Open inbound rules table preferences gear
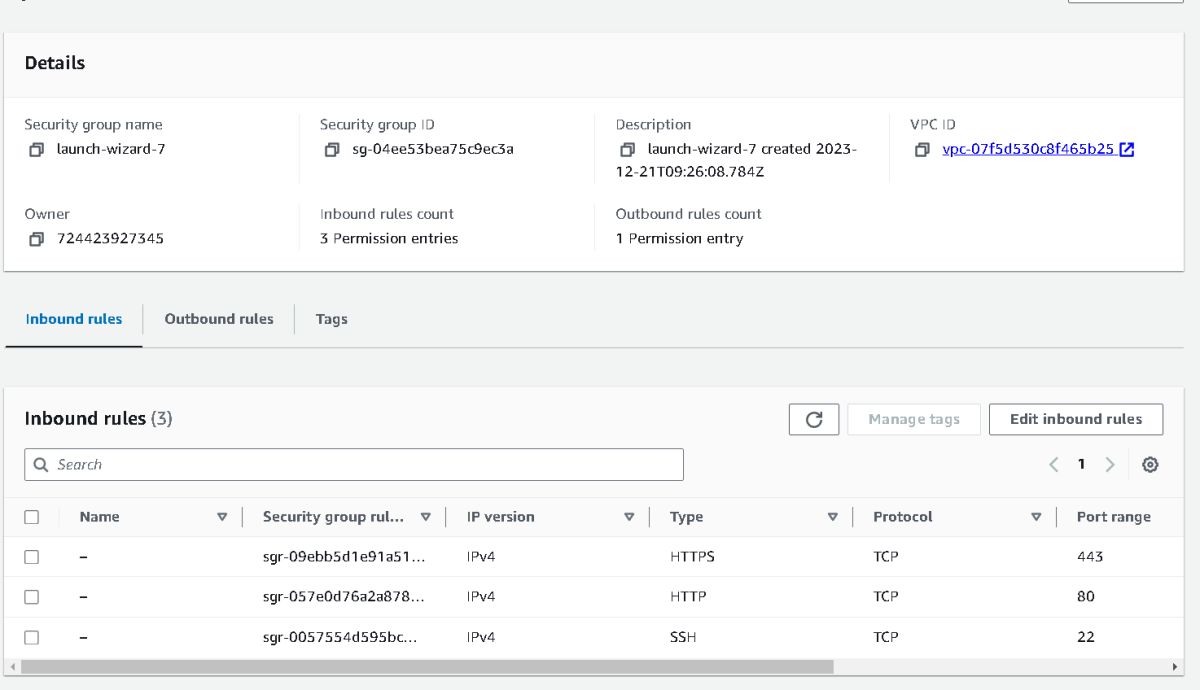This screenshot has height=690, width=1200. tap(1150, 465)
